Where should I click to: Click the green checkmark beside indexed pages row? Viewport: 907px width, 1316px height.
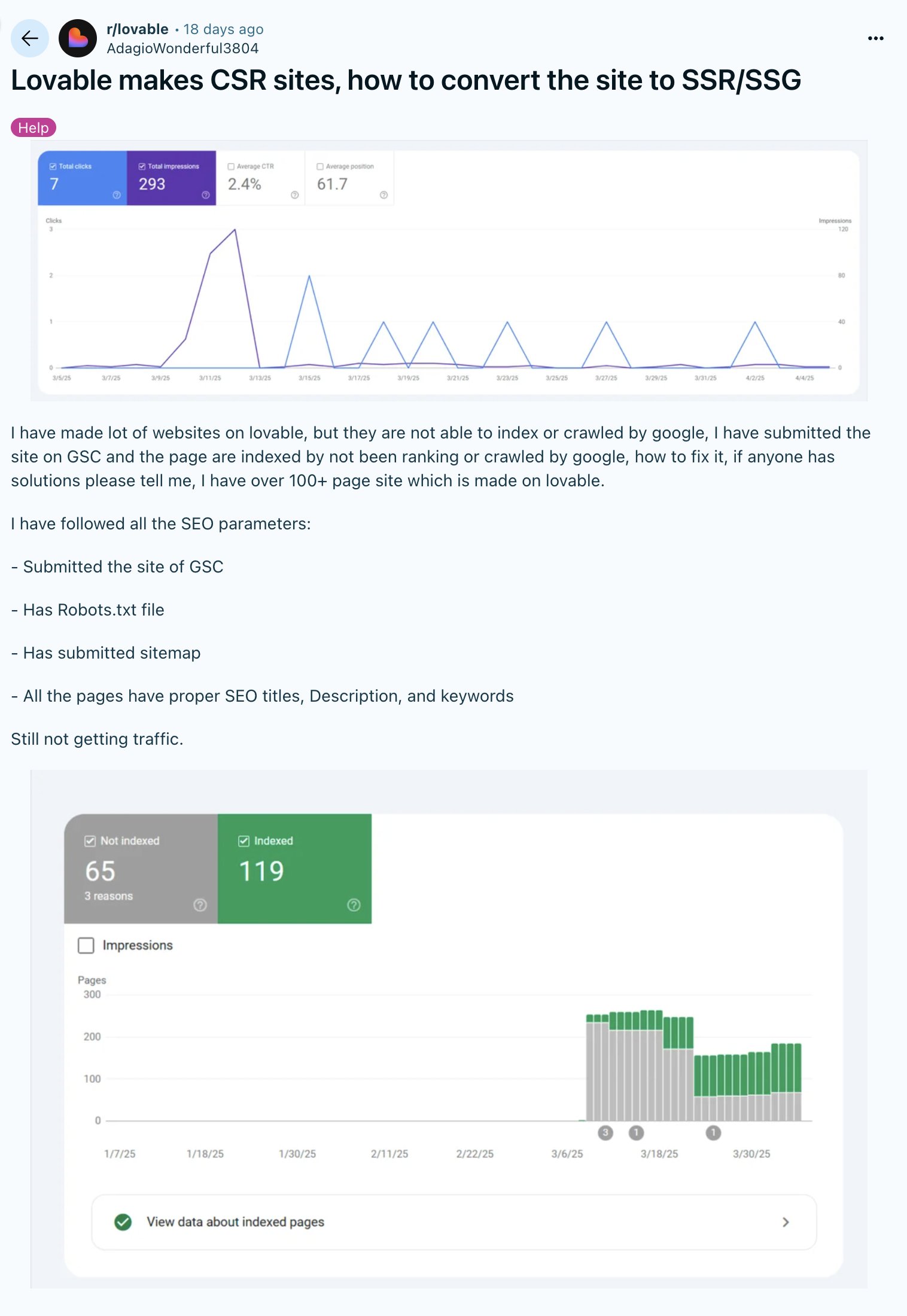pyautogui.click(x=123, y=1222)
